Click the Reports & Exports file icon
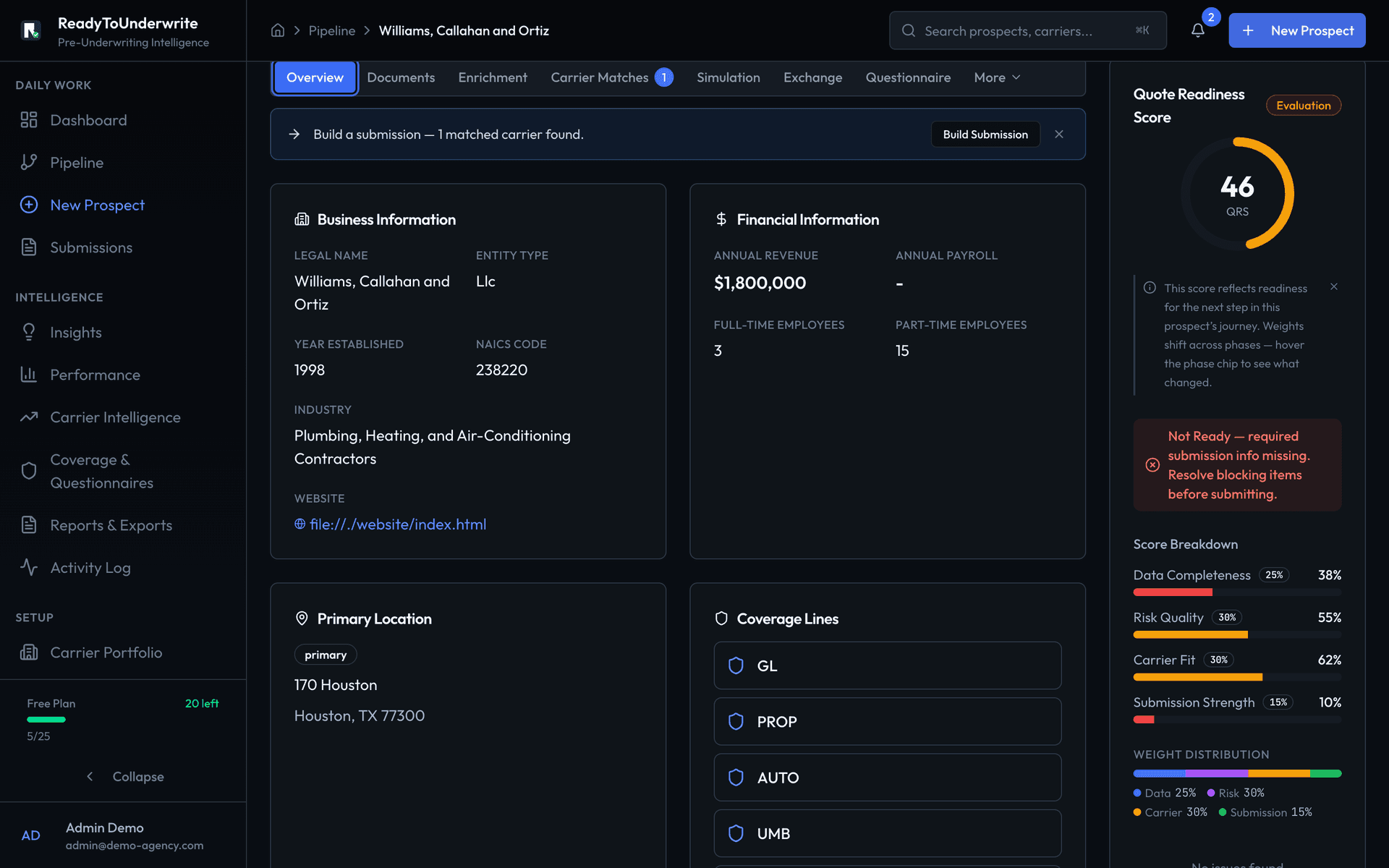Screen dimensions: 1389x868 tap(29, 525)
